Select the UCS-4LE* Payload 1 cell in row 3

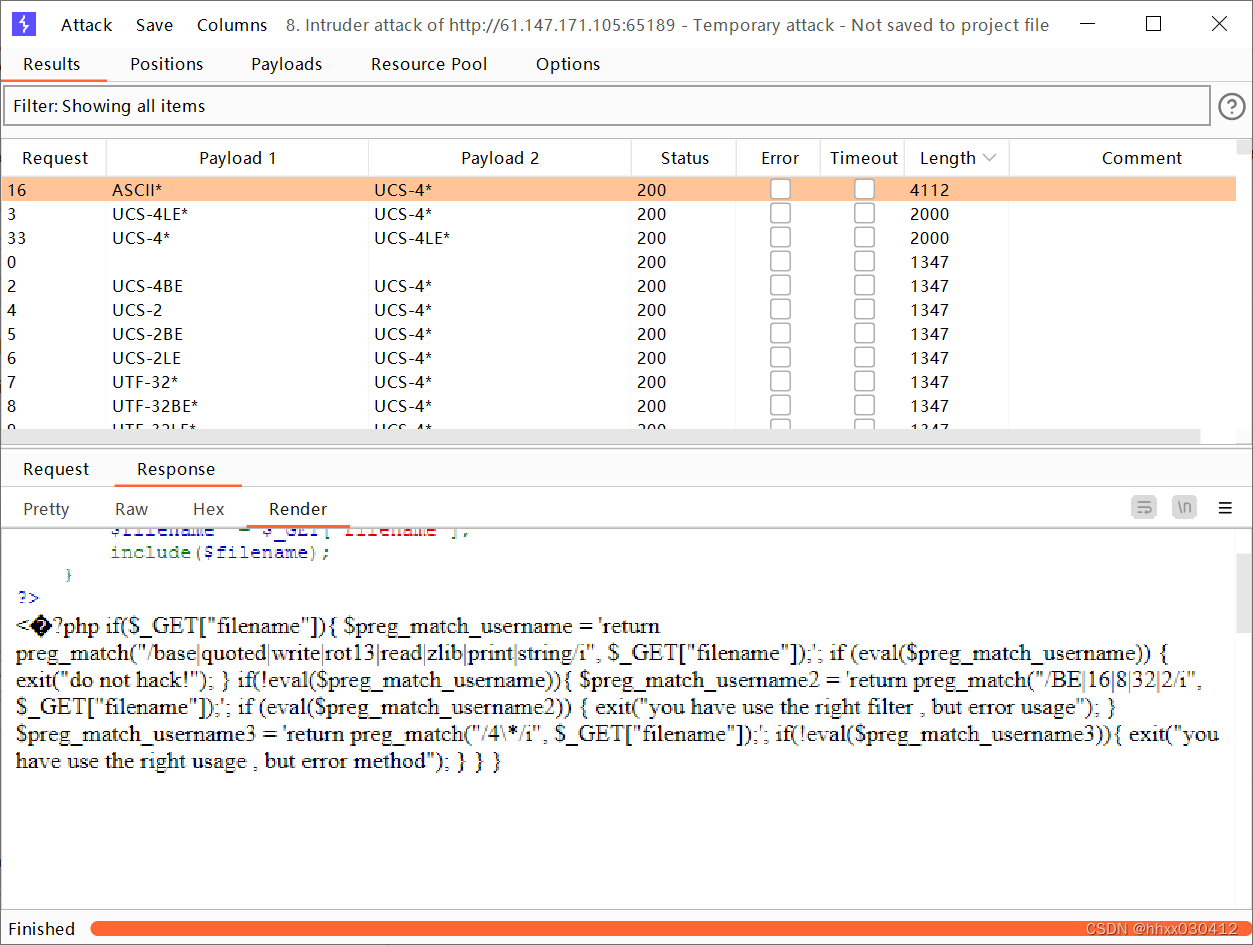click(238, 213)
